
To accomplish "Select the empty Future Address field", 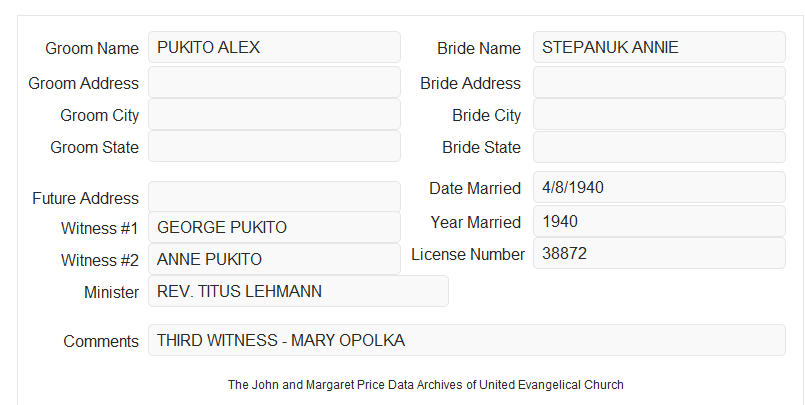I will point(274,197).
